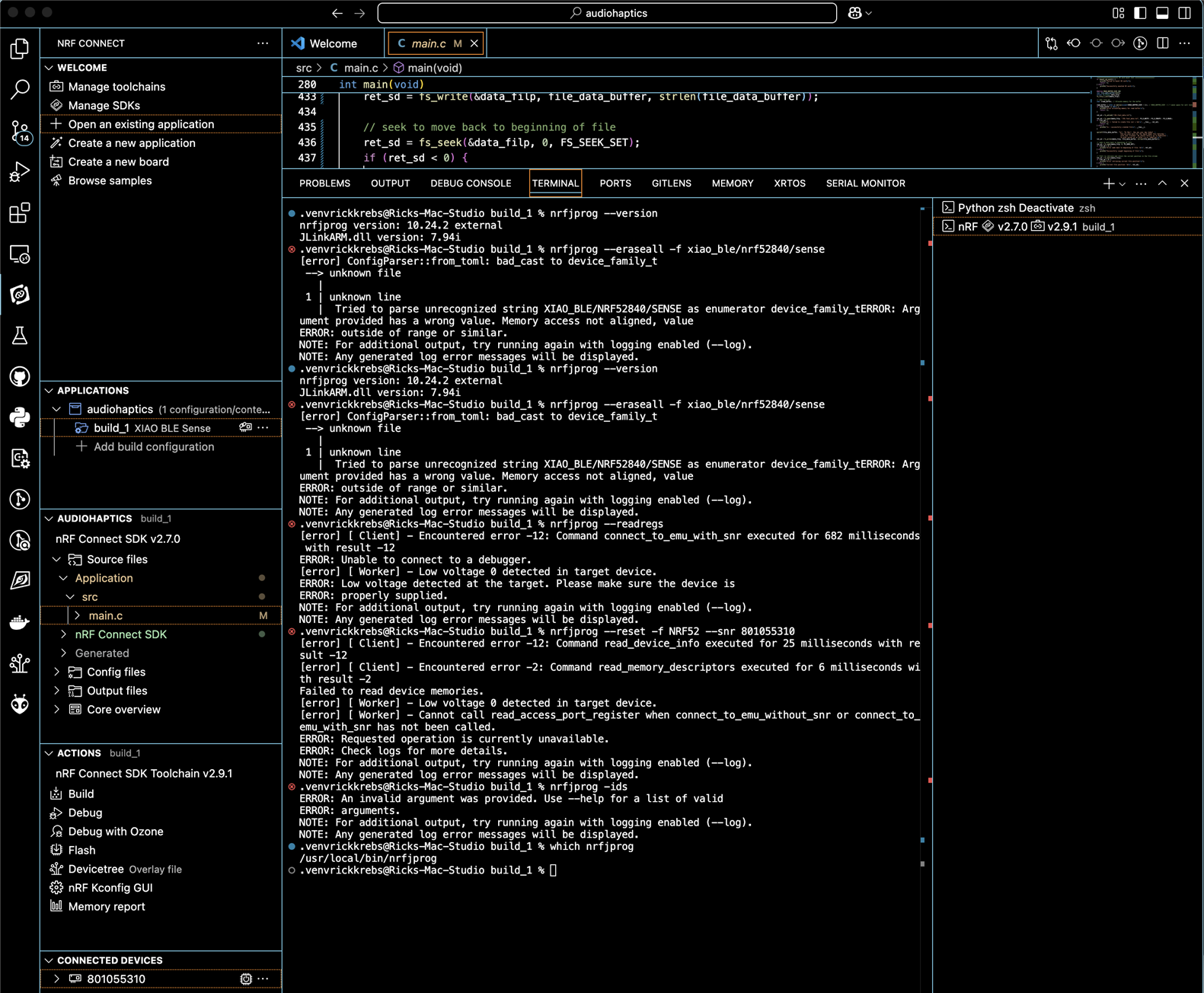
Task: Open editor More Actions menu
Action: [x=1184, y=43]
